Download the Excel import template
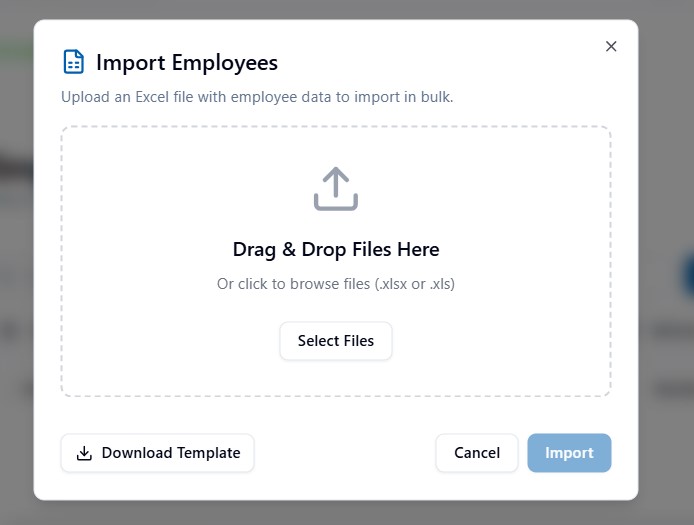This screenshot has width=694, height=525. [158, 453]
